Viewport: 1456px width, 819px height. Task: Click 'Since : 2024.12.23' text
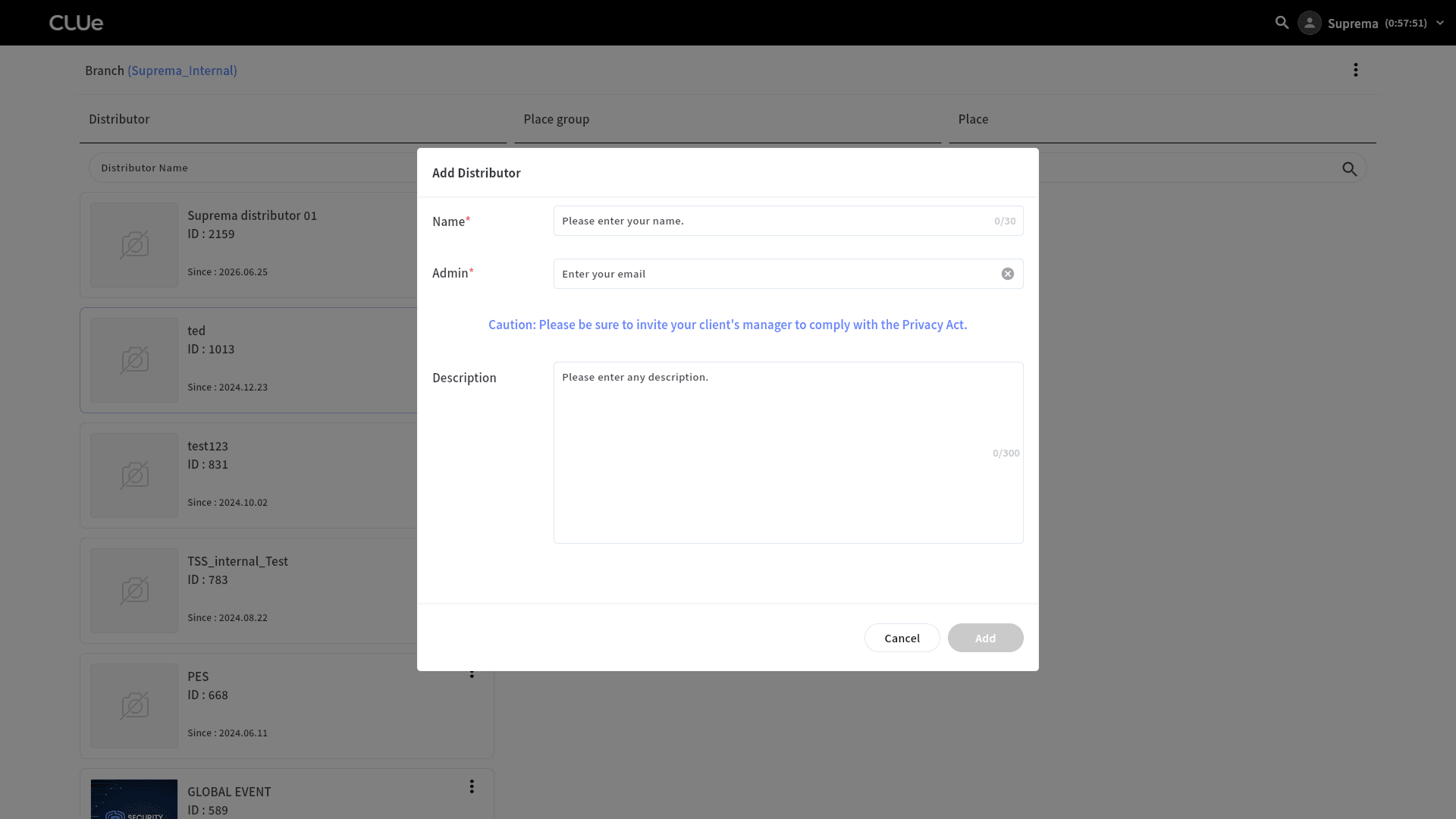point(227,387)
